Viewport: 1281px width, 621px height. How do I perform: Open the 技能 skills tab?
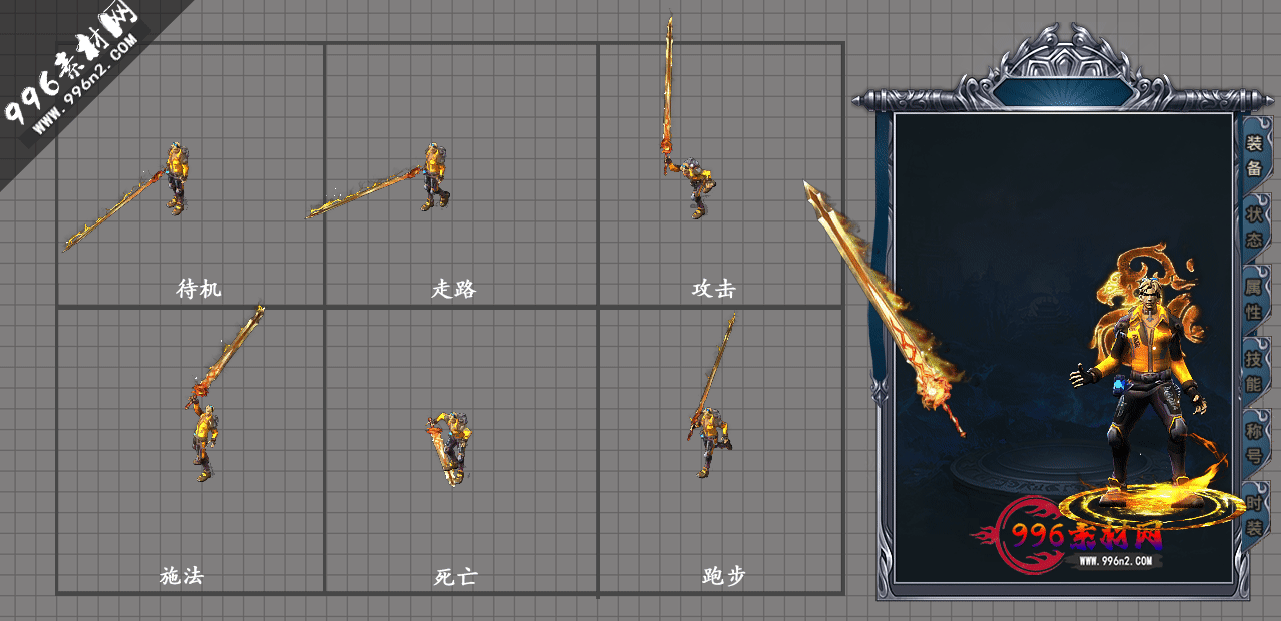point(1254,371)
